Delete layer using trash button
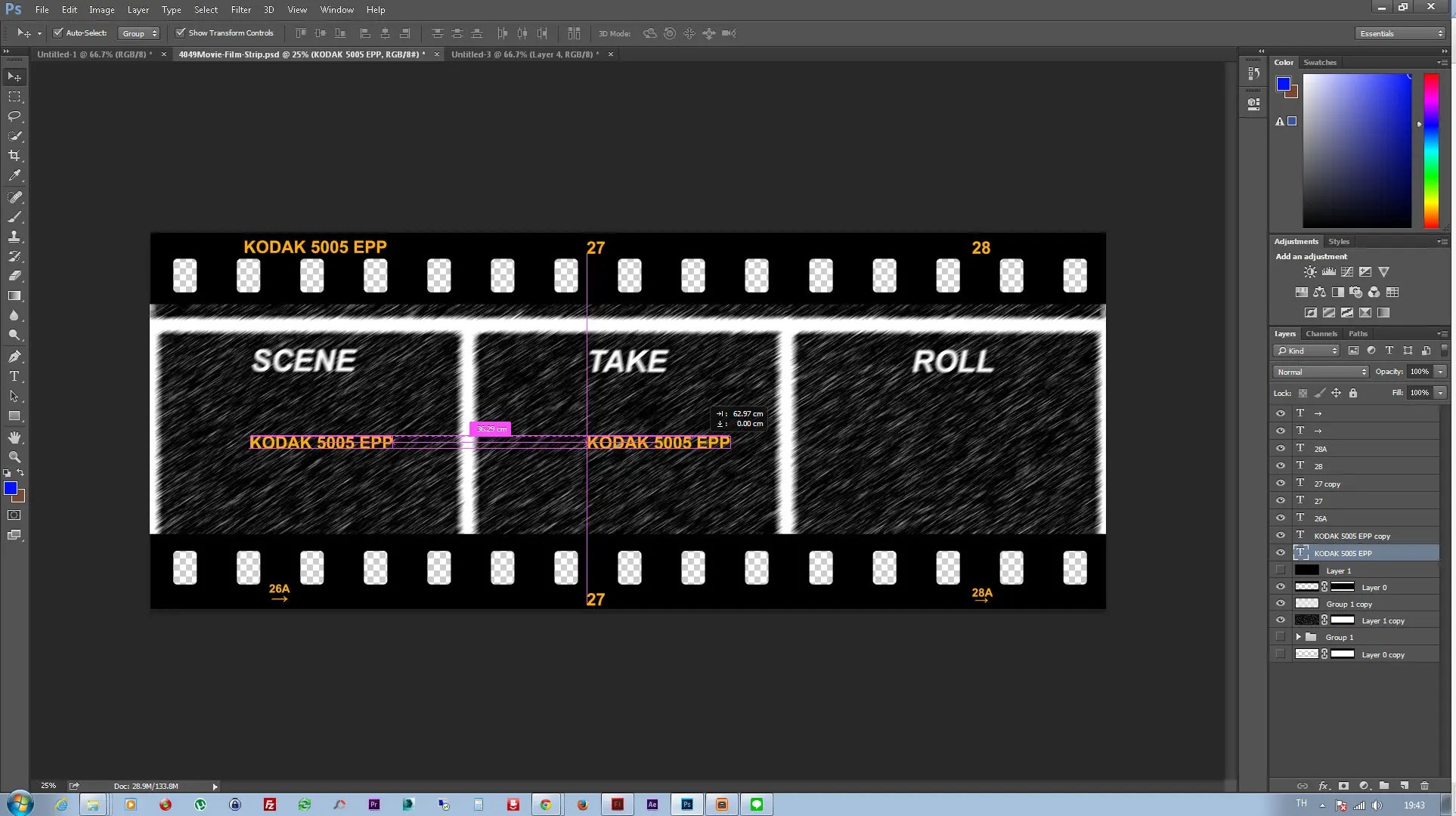The width and height of the screenshot is (1456, 816). click(x=1425, y=786)
